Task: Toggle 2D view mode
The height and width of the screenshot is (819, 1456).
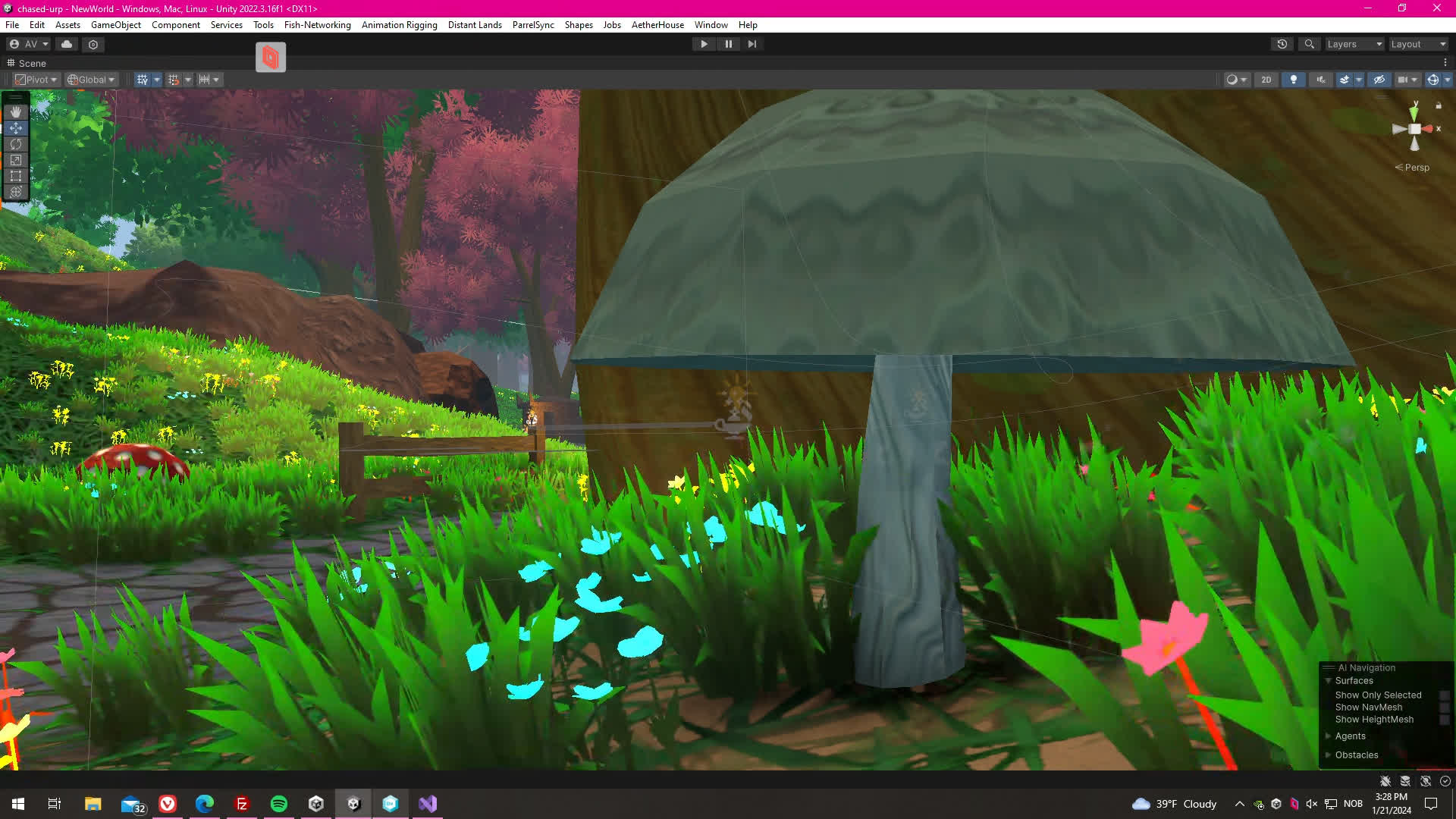Action: click(1266, 80)
